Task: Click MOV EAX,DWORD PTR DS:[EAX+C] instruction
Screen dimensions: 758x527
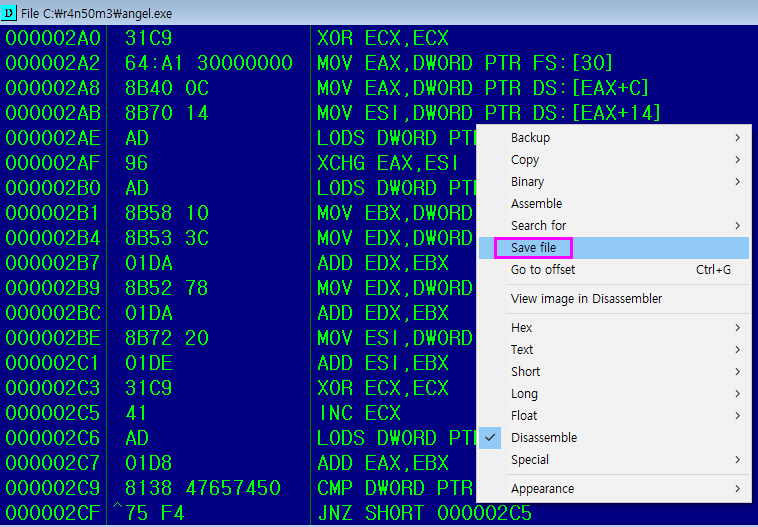Action: pos(482,88)
